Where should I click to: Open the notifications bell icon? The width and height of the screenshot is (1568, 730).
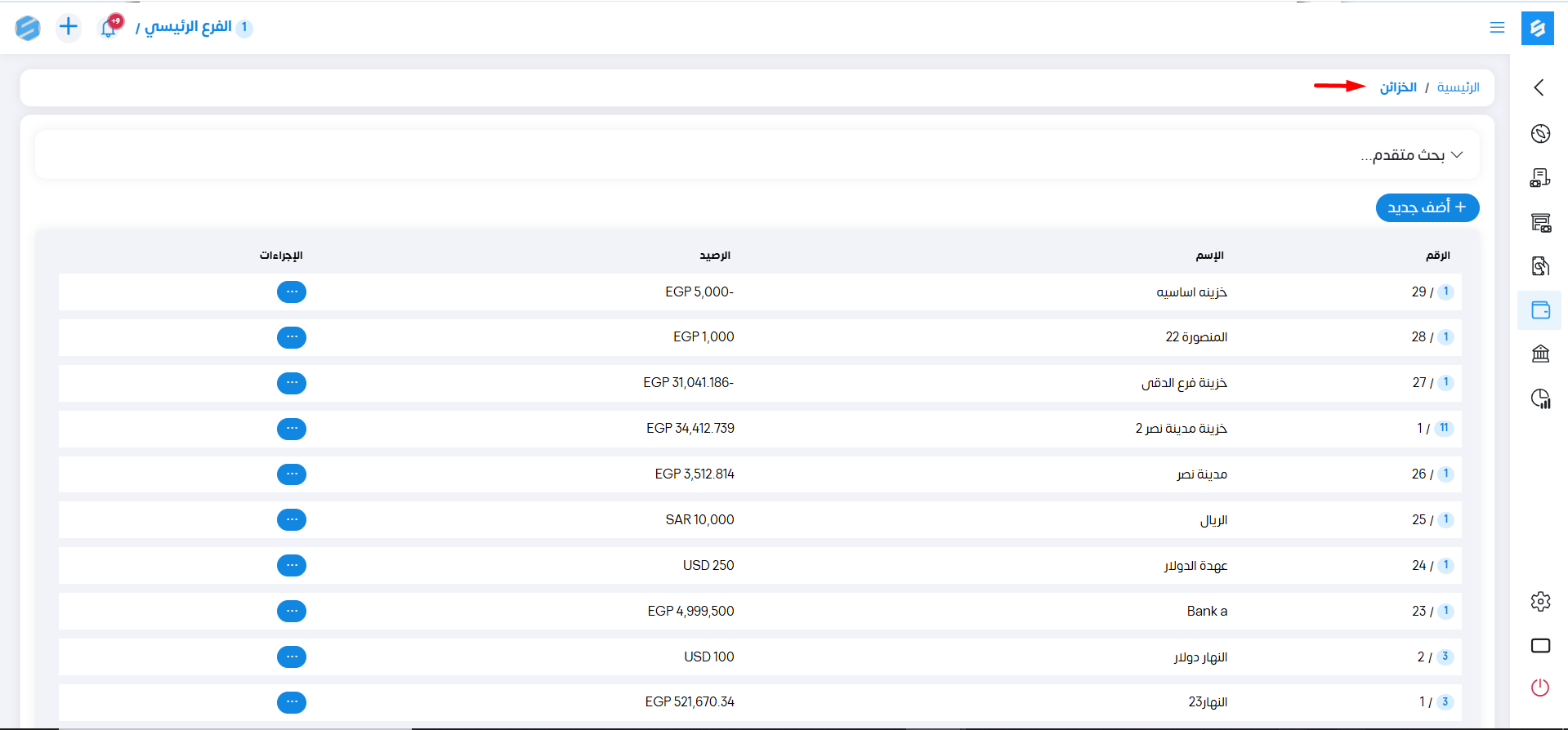109,27
